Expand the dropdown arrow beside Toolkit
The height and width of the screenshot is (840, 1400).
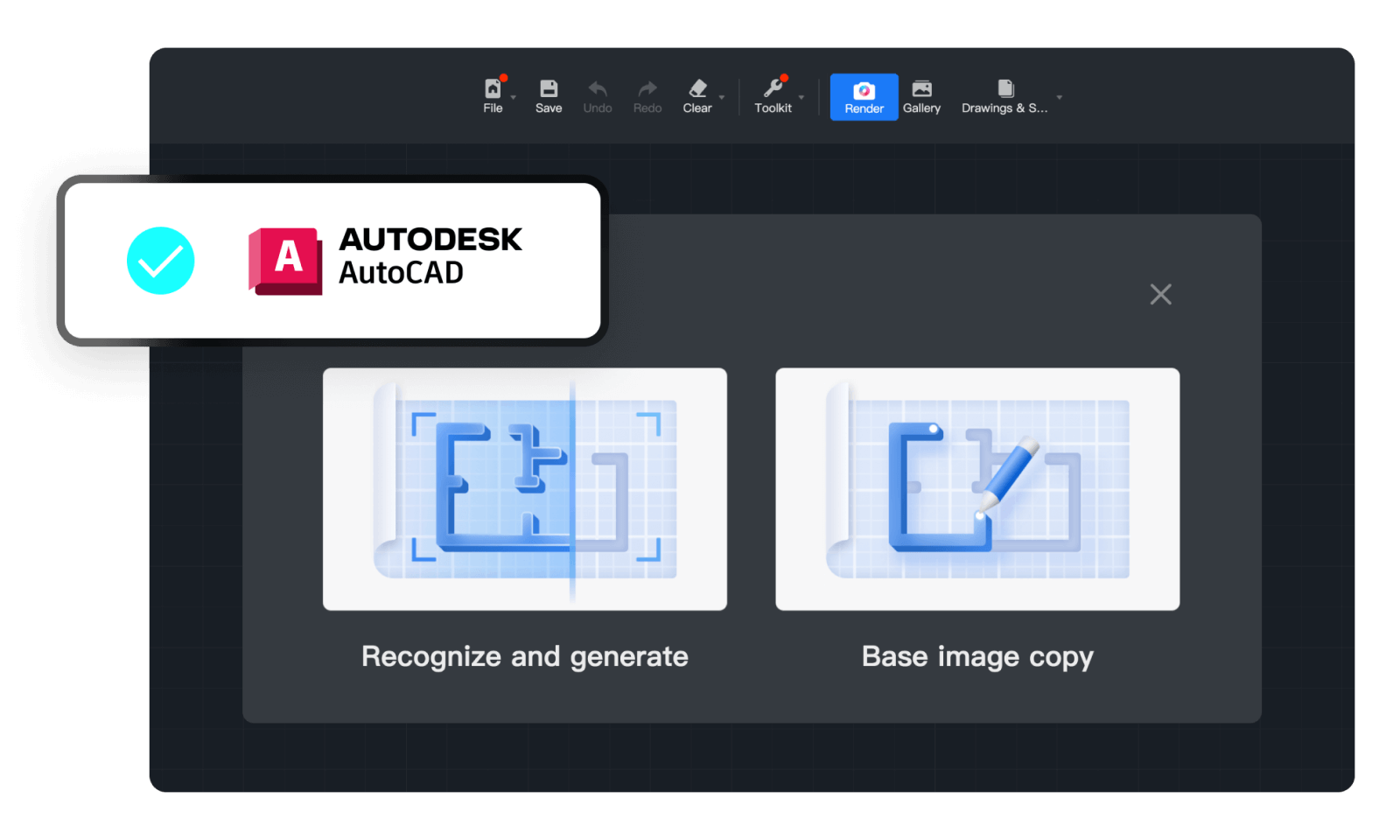pos(801,97)
